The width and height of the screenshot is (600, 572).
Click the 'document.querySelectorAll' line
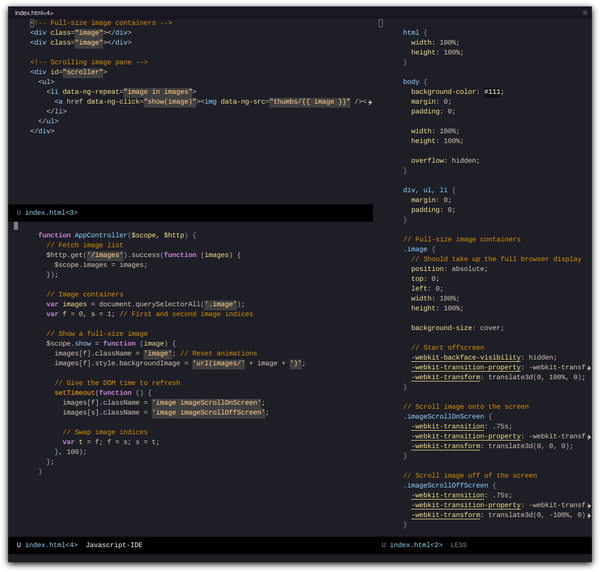tap(145, 304)
